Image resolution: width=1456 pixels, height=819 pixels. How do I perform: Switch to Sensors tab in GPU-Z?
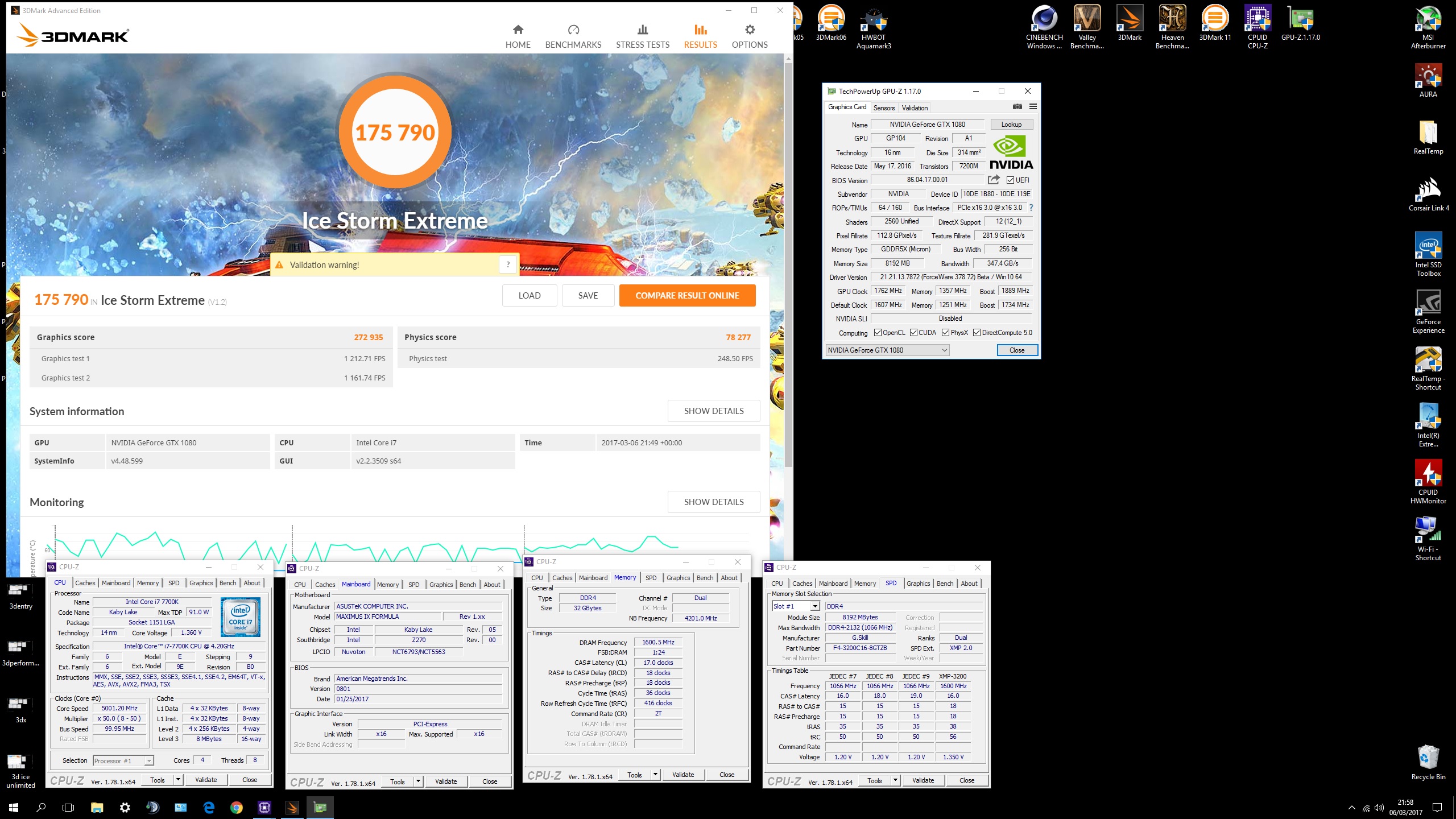click(x=884, y=107)
